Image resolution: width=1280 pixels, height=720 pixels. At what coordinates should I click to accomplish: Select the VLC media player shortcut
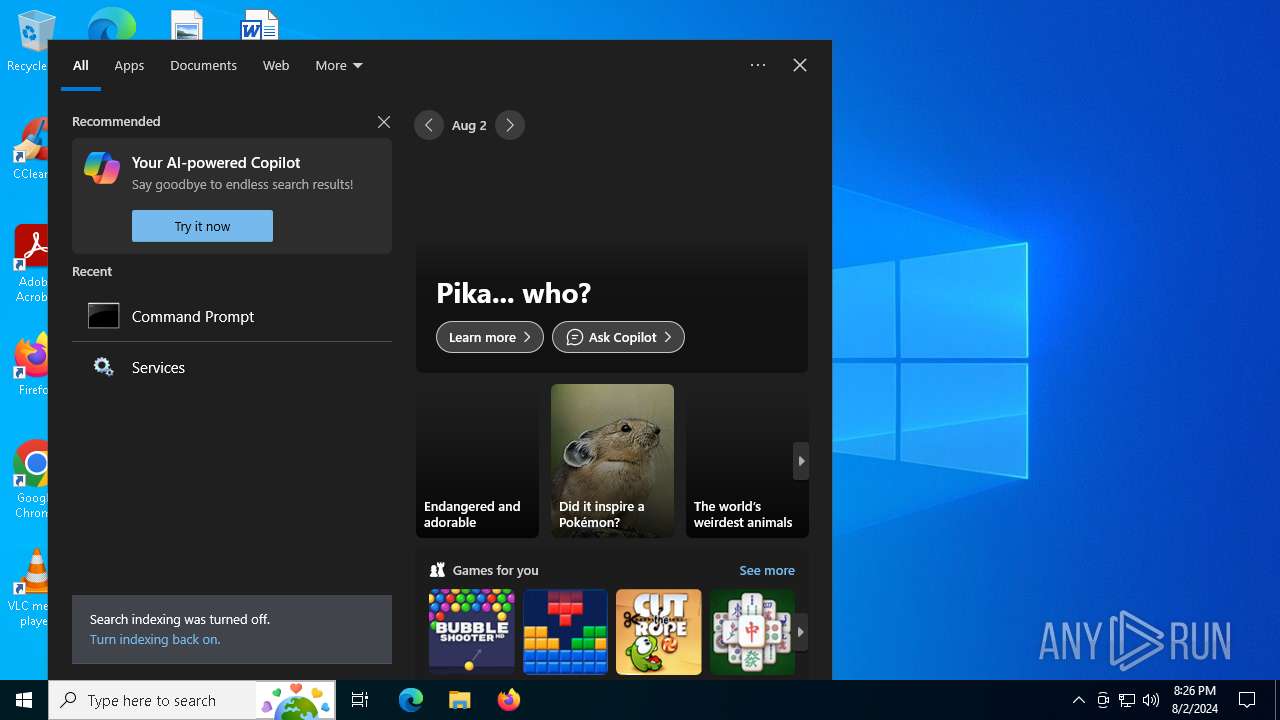point(32,587)
